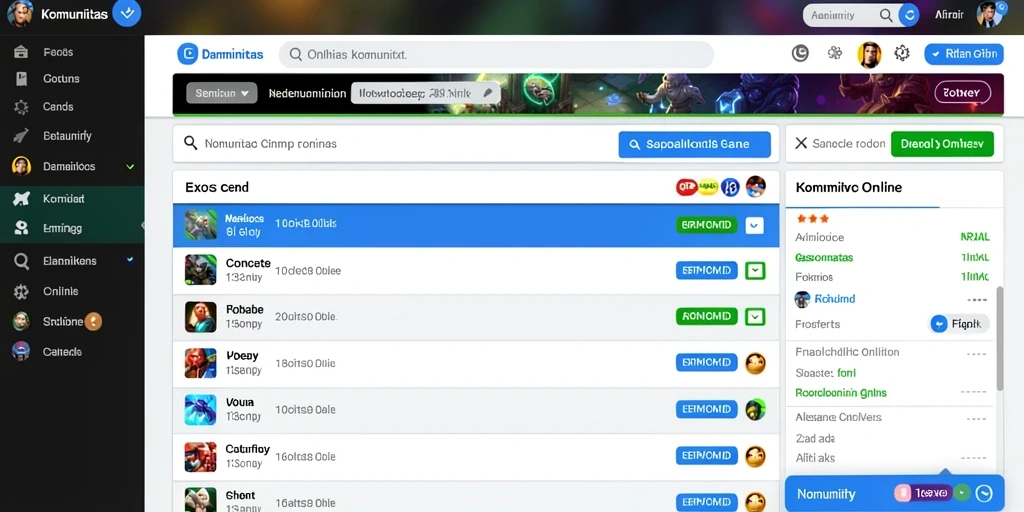
Task: Click the Onlinls gear icon in sidebar
Action: coord(21,292)
